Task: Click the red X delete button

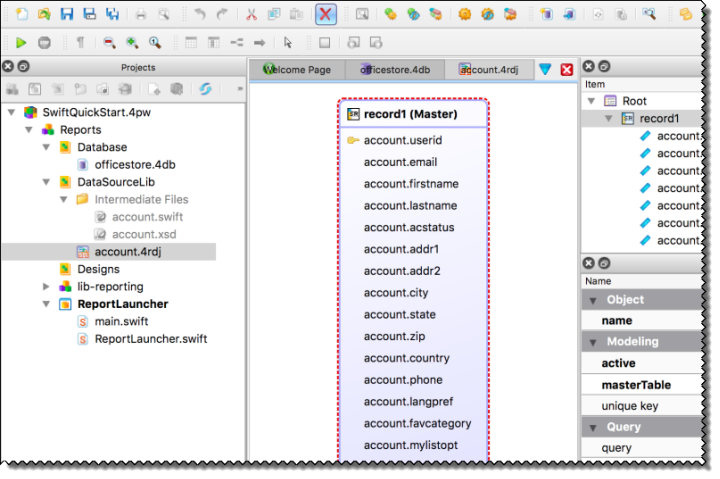Action: [x=326, y=14]
